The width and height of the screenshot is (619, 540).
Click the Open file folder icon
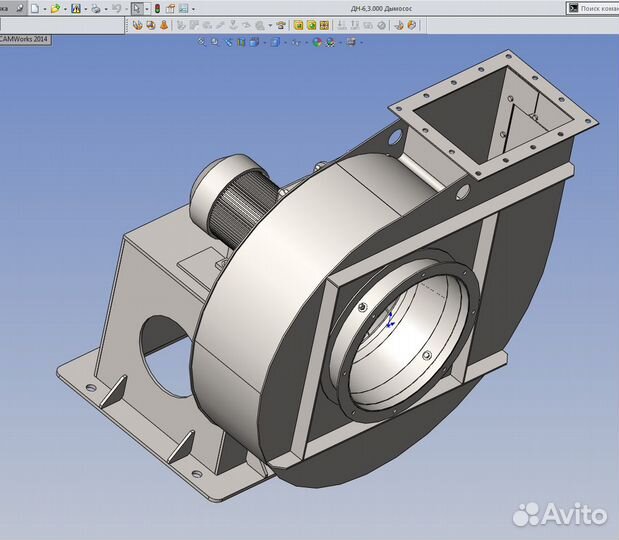coord(56,8)
